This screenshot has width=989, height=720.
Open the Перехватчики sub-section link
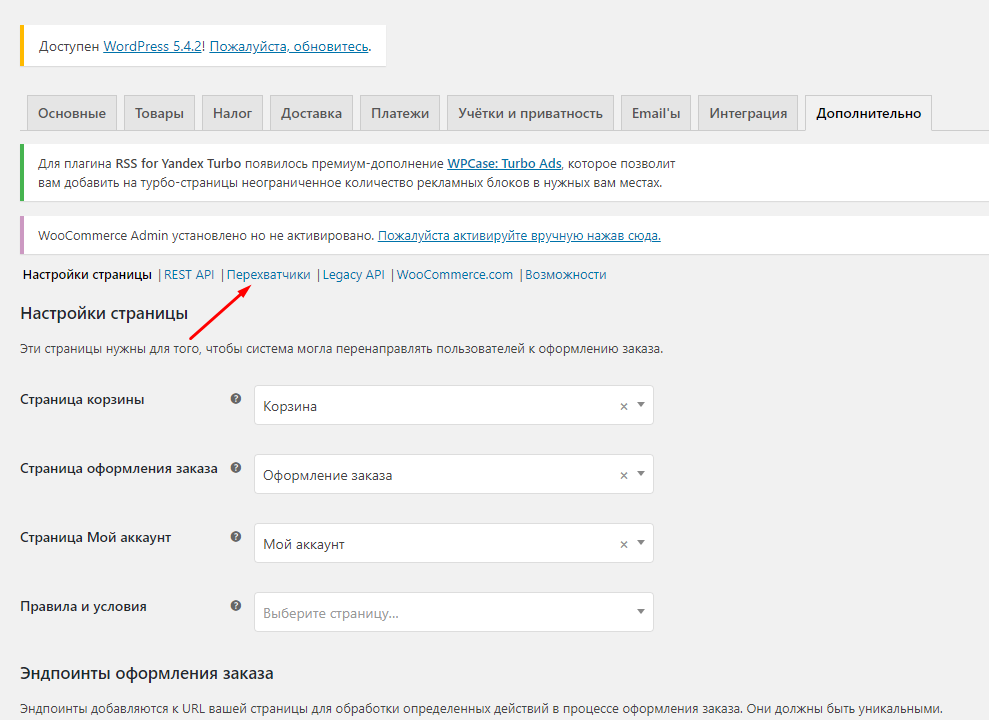[x=269, y=274]
